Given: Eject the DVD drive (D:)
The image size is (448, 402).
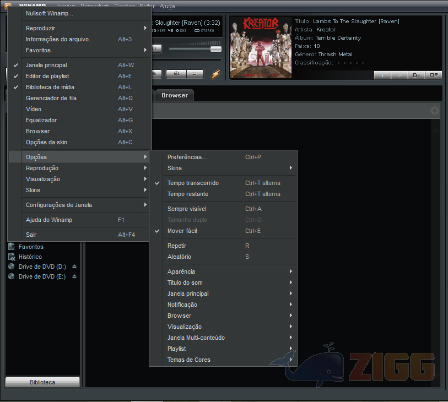Looking at the screenshot, I should point(74,267).
